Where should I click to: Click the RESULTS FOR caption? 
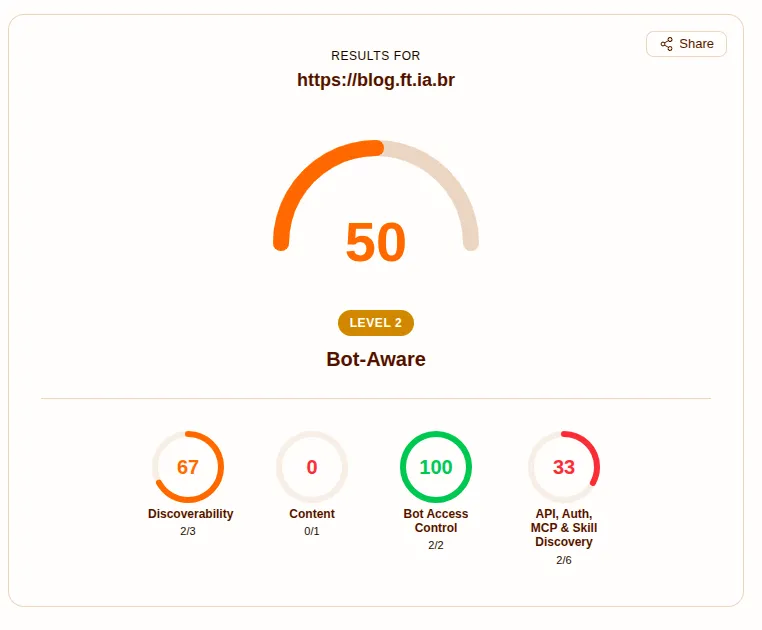[x=376, y=56]
